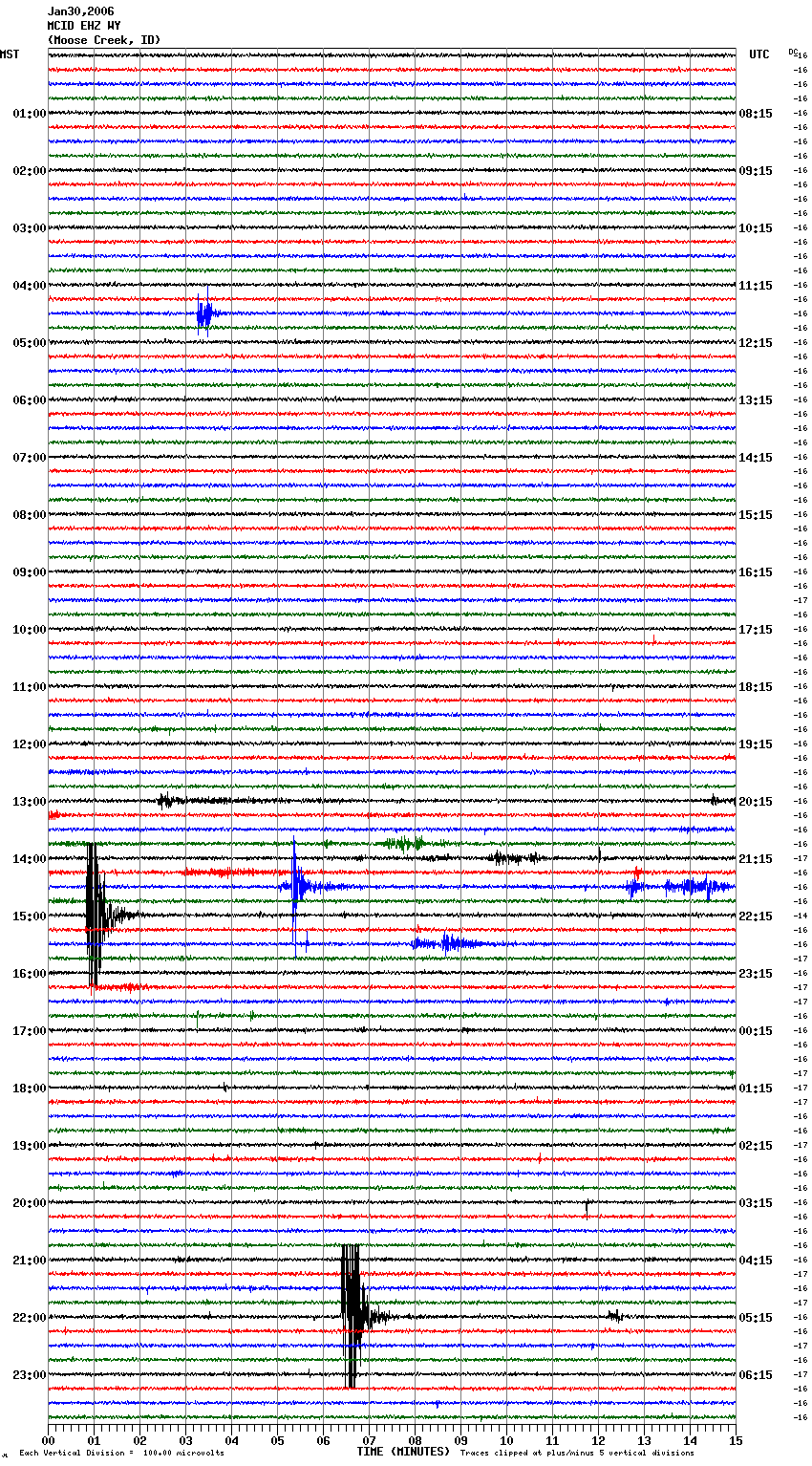Viewport: 812px width, 1466px height.
Task: Select the 08:15 UTC time label
Action: click(756, 114)
